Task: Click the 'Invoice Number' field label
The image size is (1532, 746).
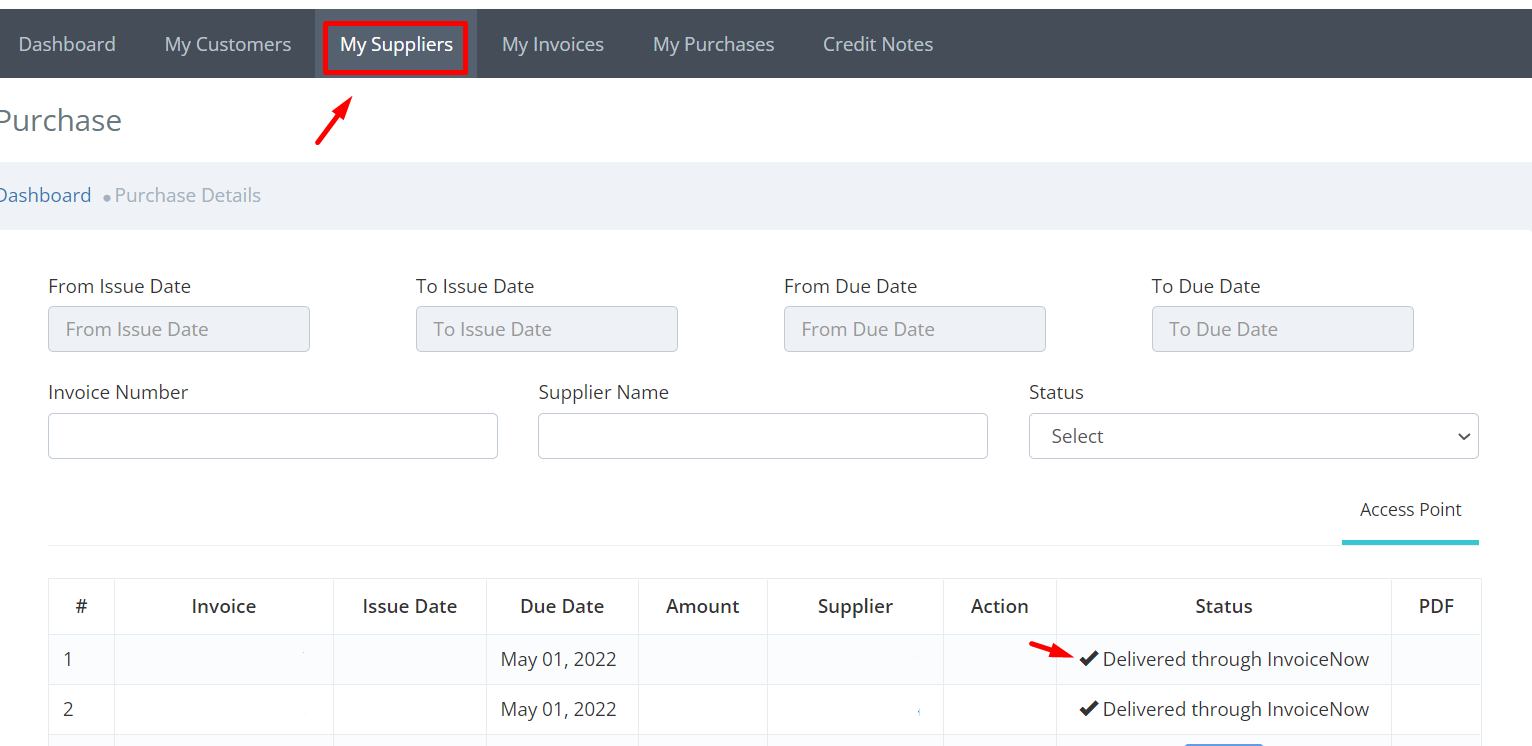Action: (118, 392)
